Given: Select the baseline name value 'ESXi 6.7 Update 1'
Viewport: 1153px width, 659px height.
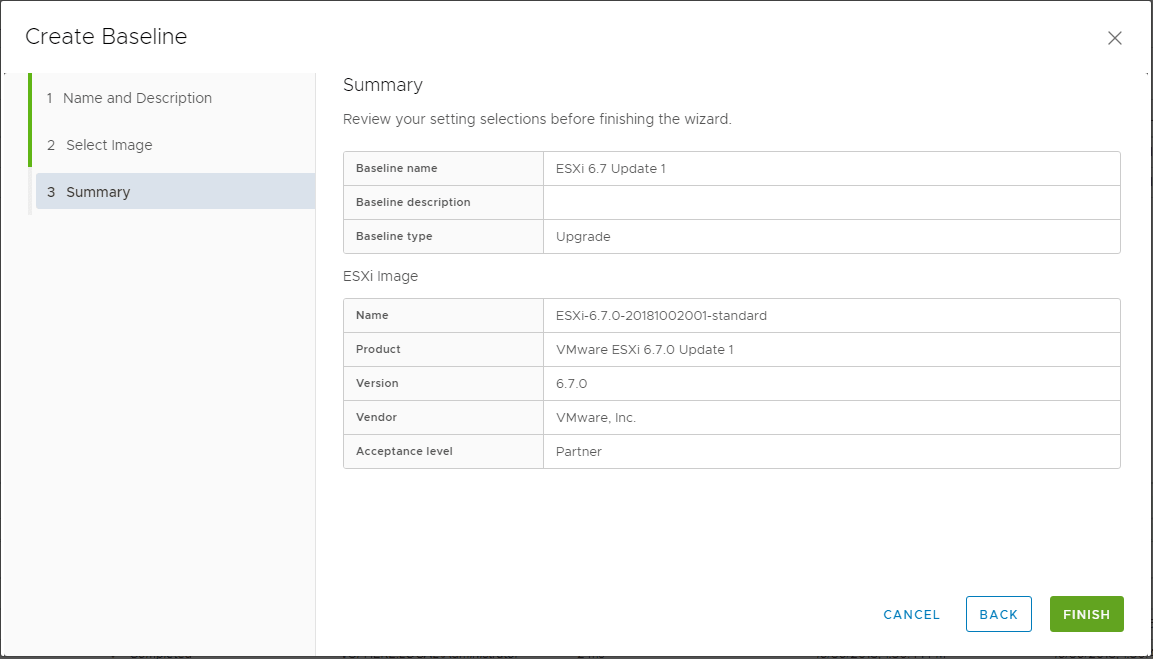Looking at the screenshot, I should pyautogui.click(x=610, y=168).
